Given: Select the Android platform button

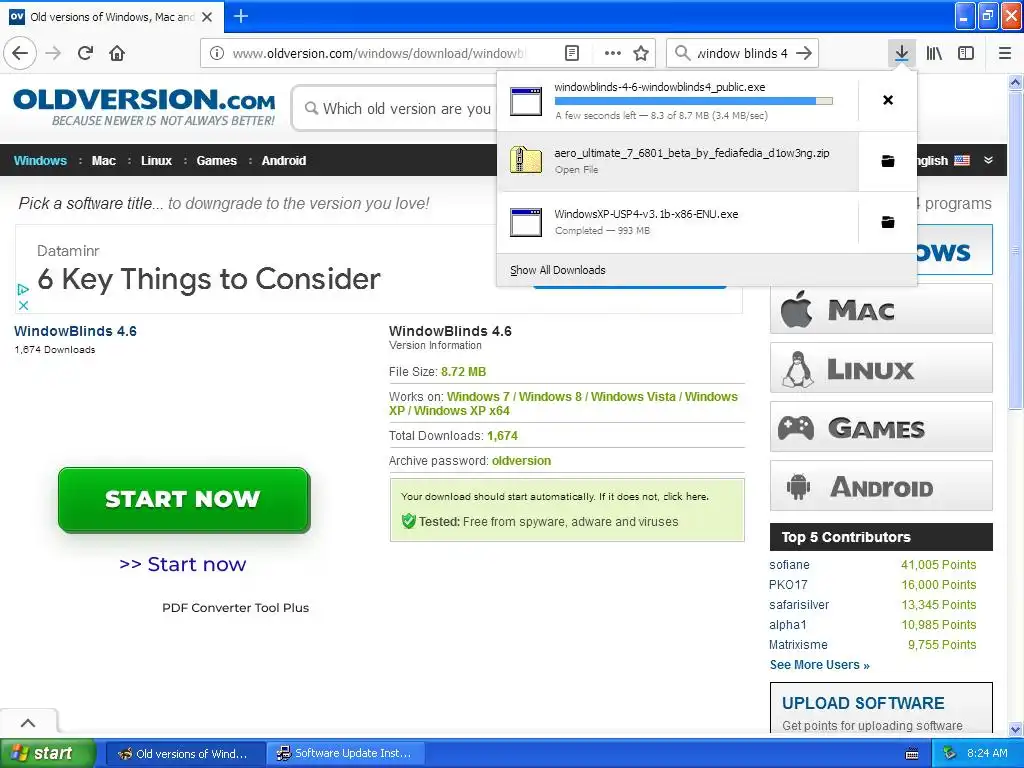Looking at the screenshot, I should pyautogui.click(x=881, y=486).
